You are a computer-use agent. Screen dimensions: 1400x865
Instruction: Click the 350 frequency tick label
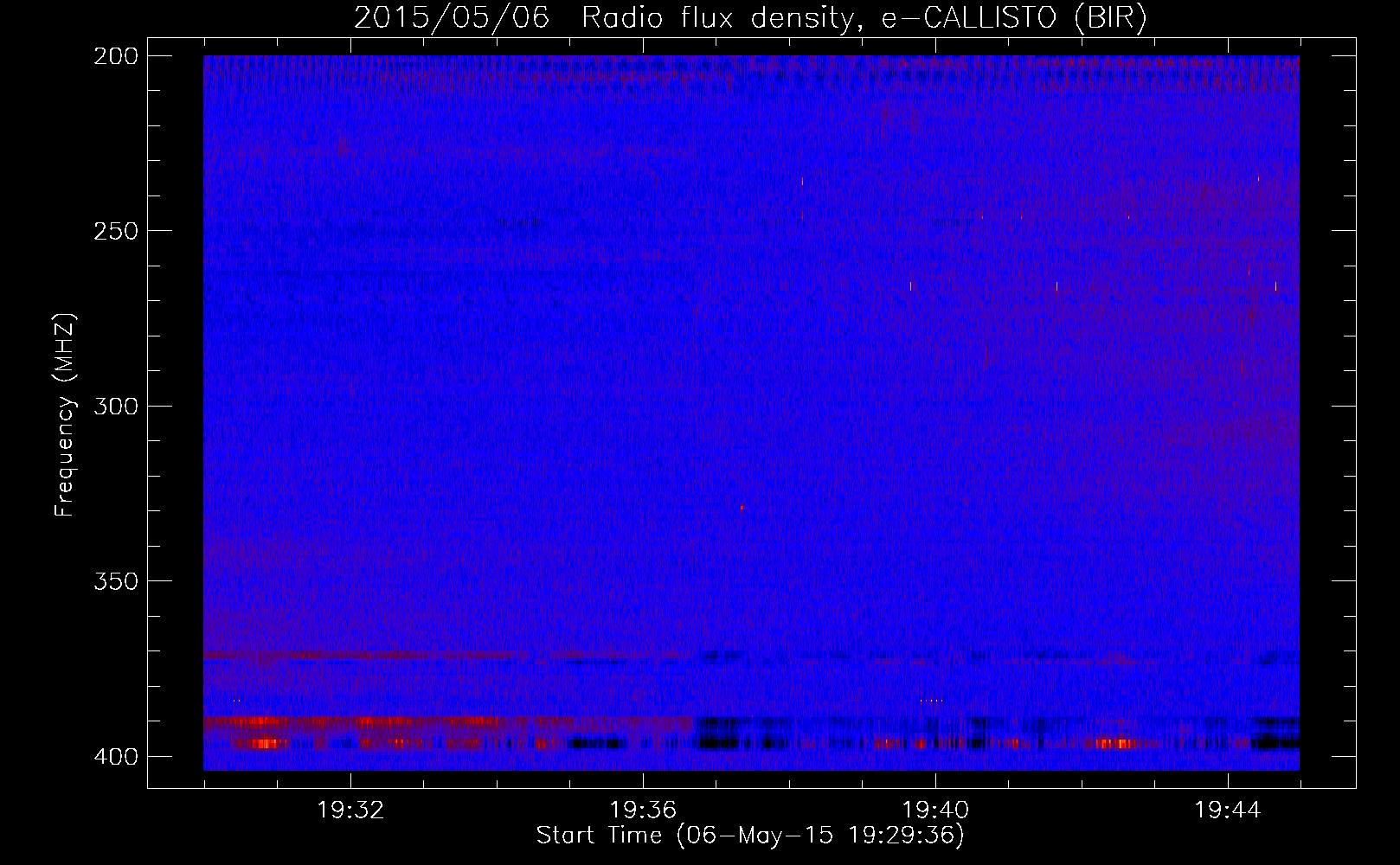115,580
